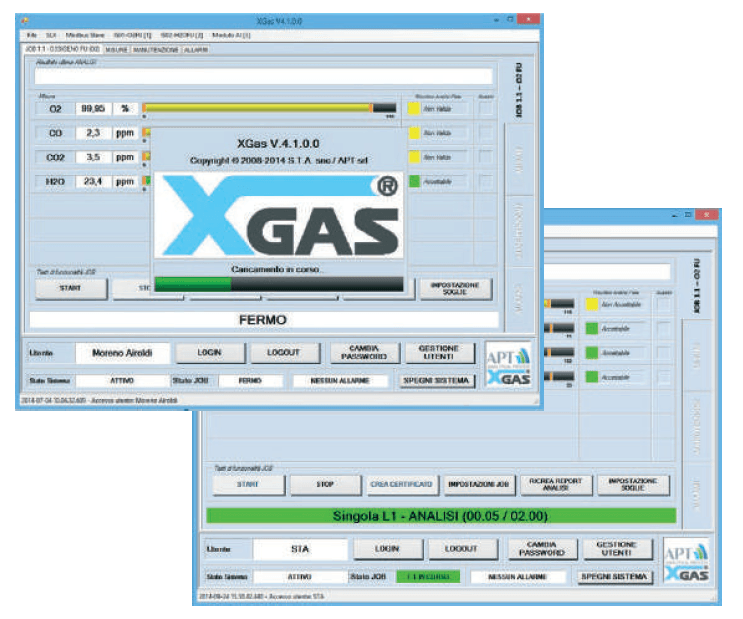Click the green 'L1 IN CORSO' job state field

click(428, 577)
